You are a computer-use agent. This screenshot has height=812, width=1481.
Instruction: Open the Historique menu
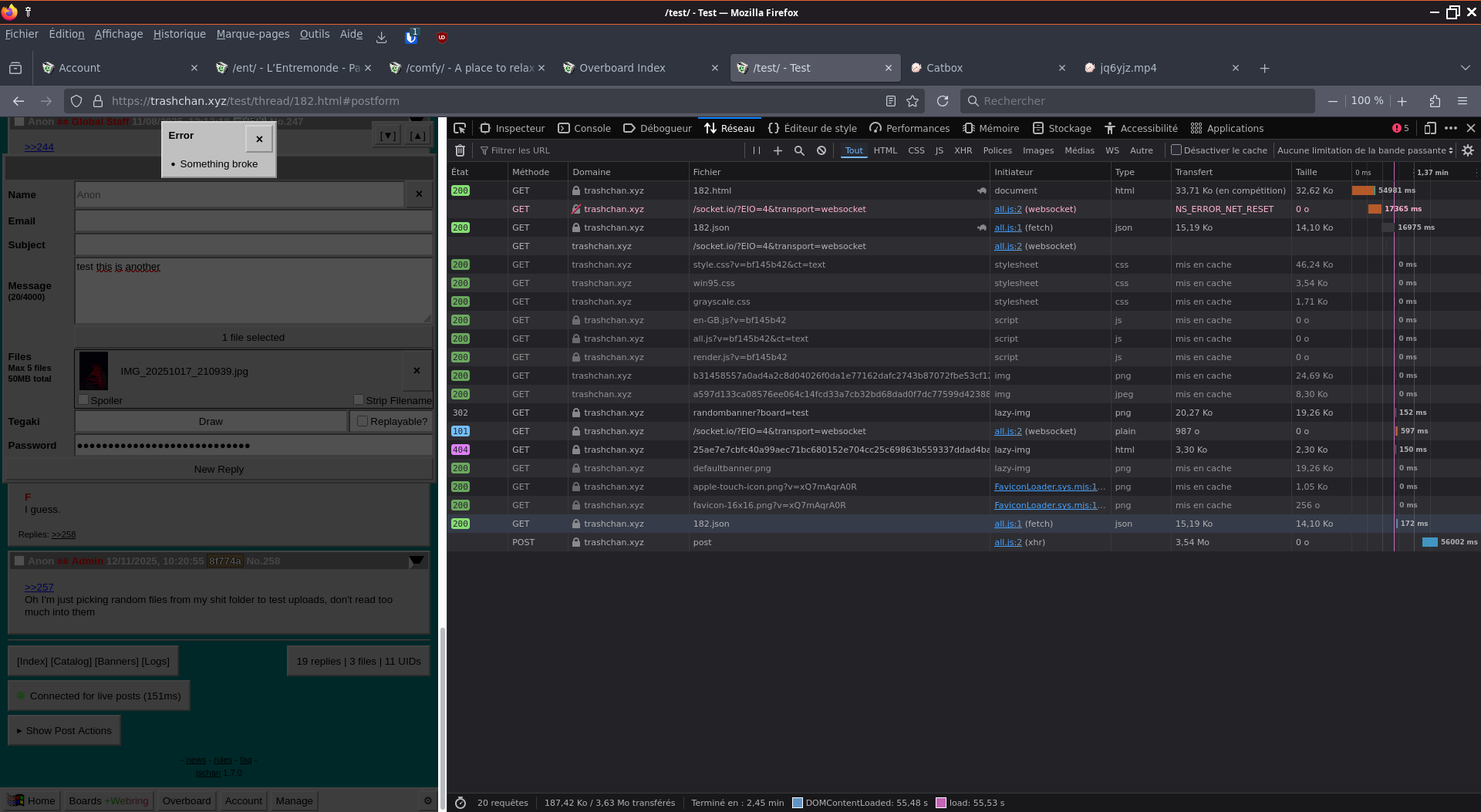[x=179, y=34]
